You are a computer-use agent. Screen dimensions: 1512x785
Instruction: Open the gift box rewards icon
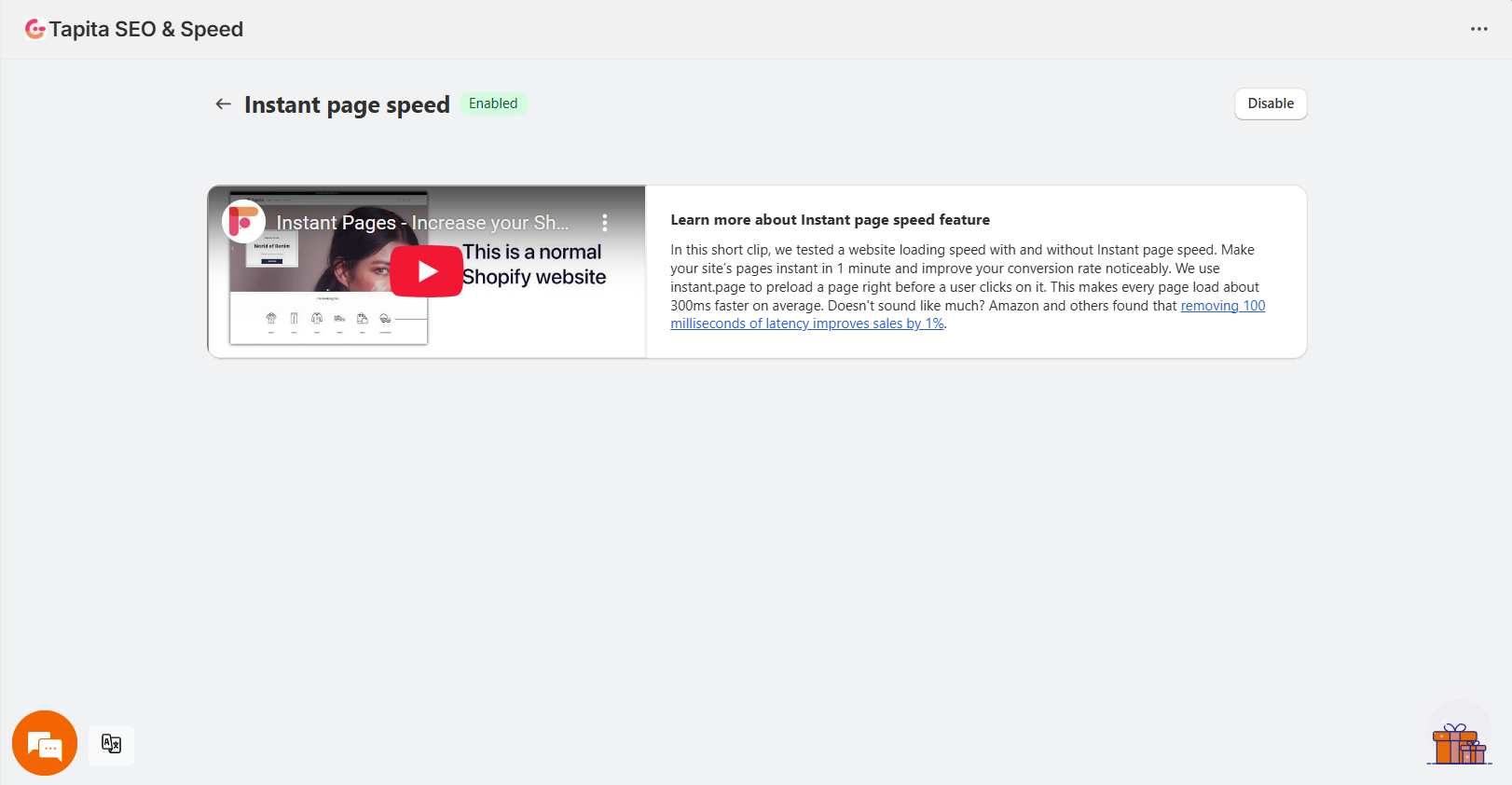(x=1459, y=743)
